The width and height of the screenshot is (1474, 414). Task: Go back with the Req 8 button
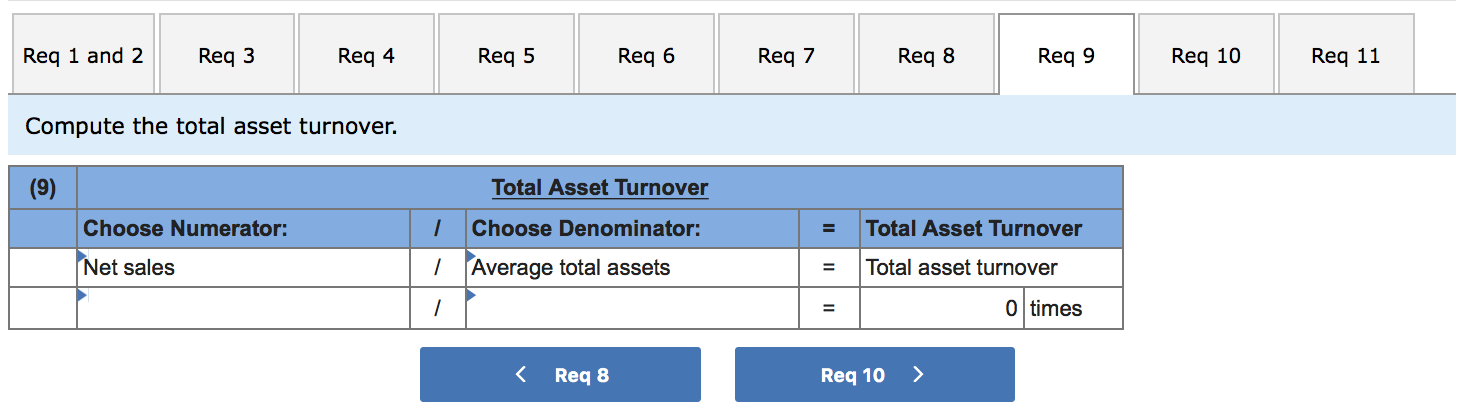pos(560,375)
